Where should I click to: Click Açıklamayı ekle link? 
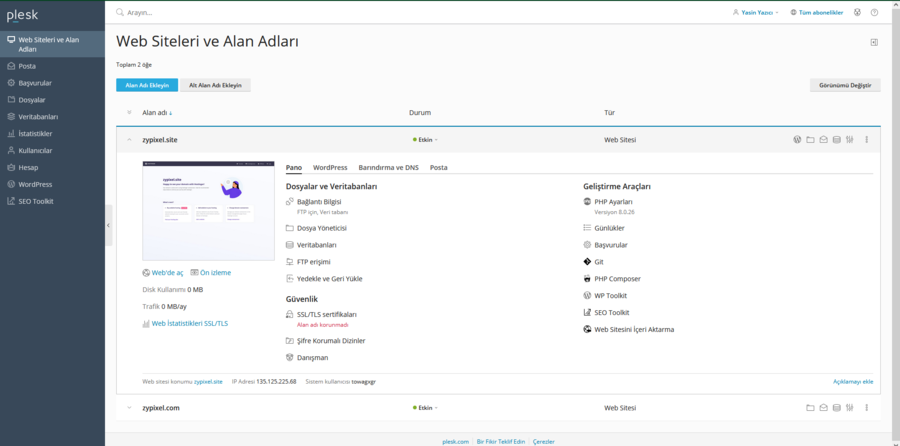[x=853, y=381]
